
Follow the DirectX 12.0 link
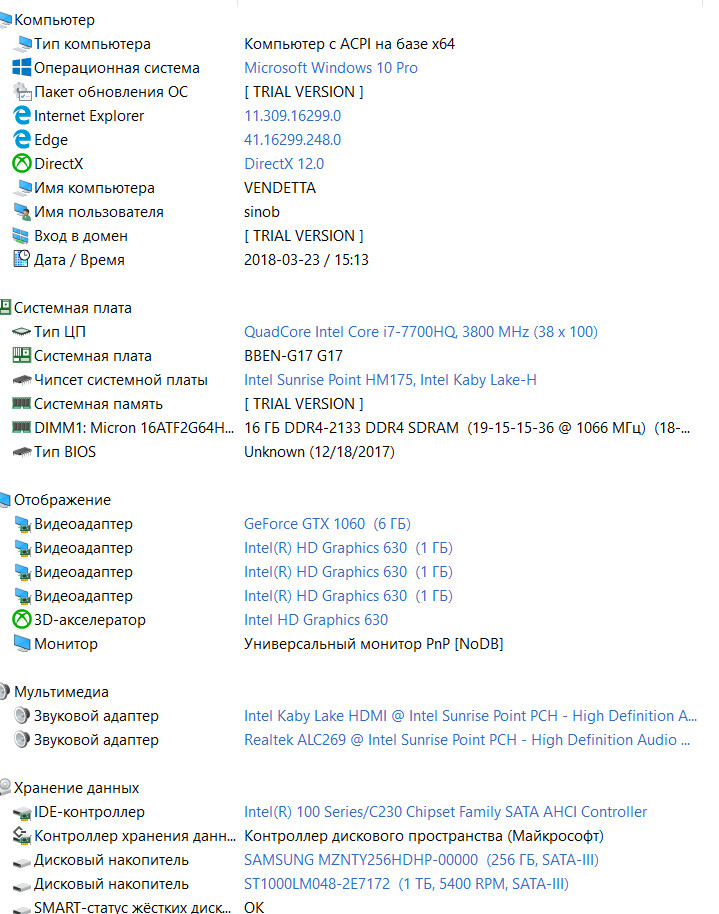(x=284, y=163)
